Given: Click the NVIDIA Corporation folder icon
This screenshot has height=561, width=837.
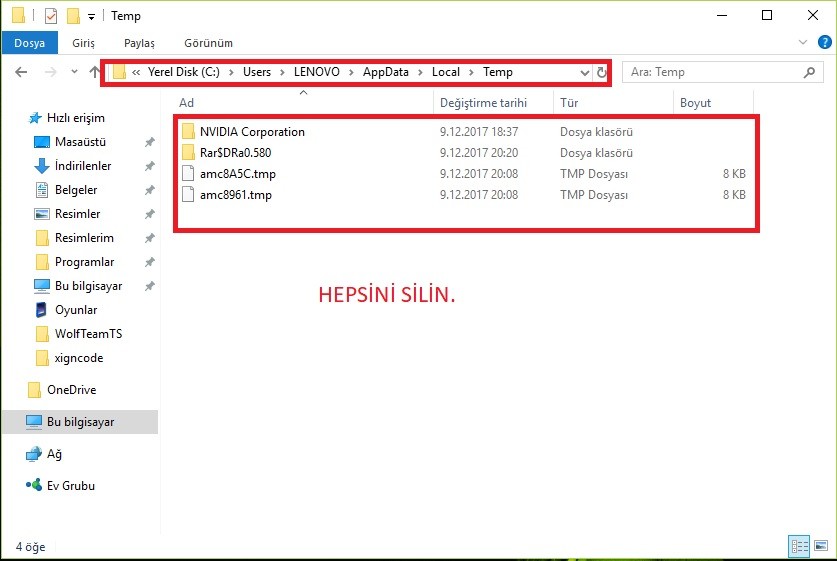Looking at the screenshot, I should point(188,131).
